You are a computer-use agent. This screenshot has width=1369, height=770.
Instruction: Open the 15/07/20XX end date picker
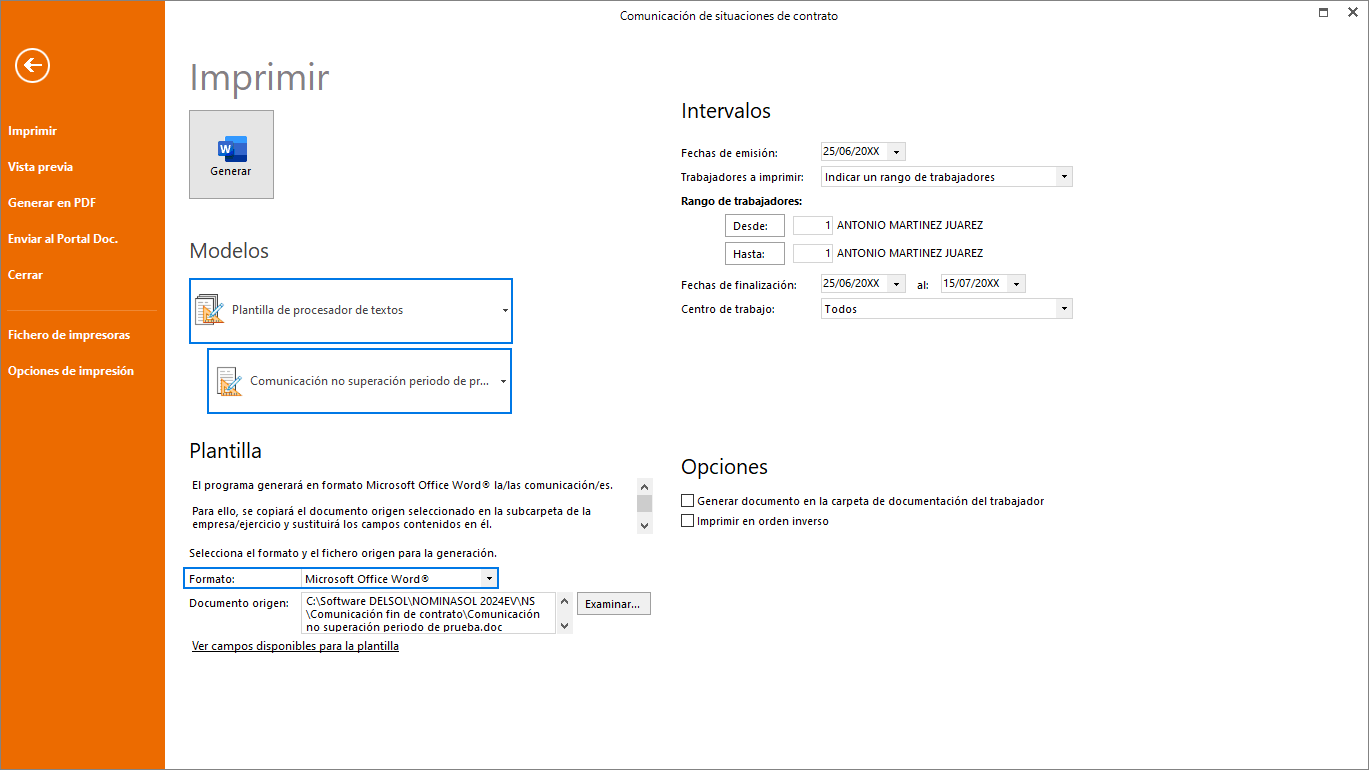pyautogui.click(x=1017, y=284)
